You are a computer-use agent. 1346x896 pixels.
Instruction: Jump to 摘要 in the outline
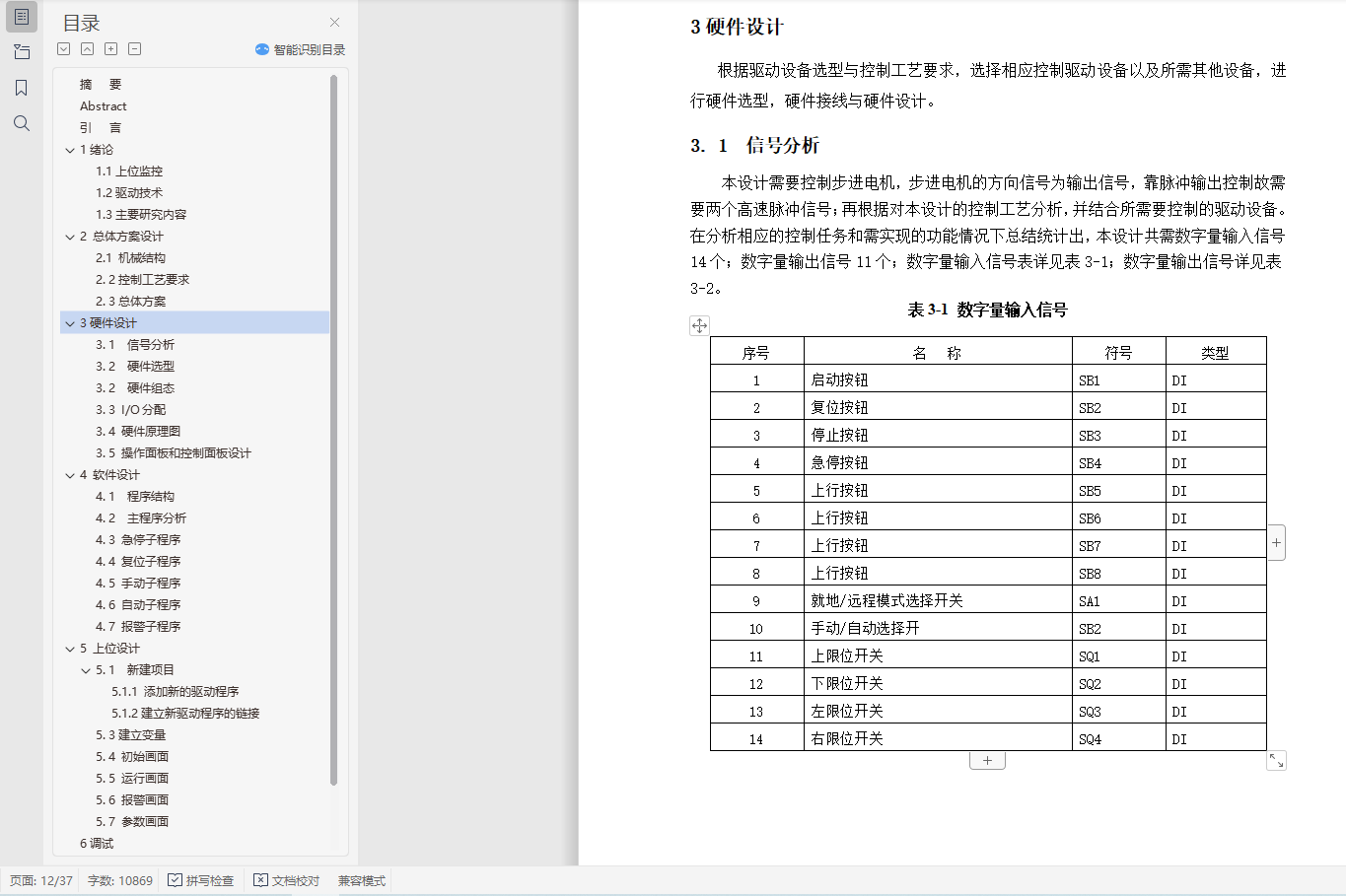click(x=101, y=85)
